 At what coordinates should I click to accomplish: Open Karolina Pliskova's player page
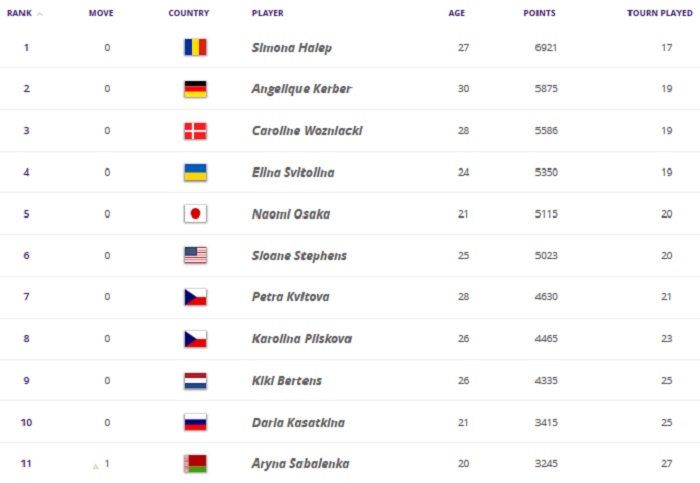point(299,339)
